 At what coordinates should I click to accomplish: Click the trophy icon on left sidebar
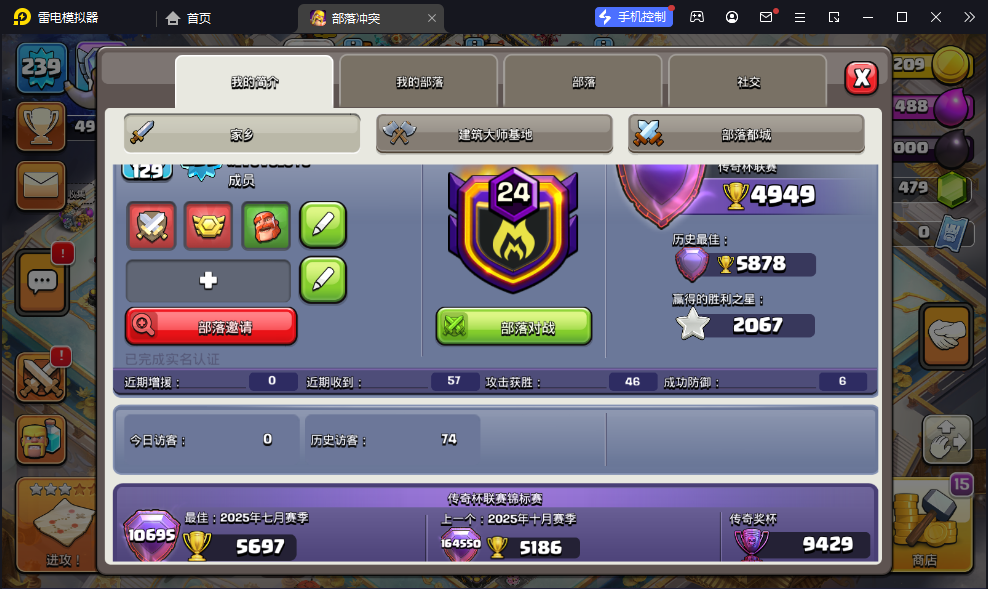tap(41, 126)
